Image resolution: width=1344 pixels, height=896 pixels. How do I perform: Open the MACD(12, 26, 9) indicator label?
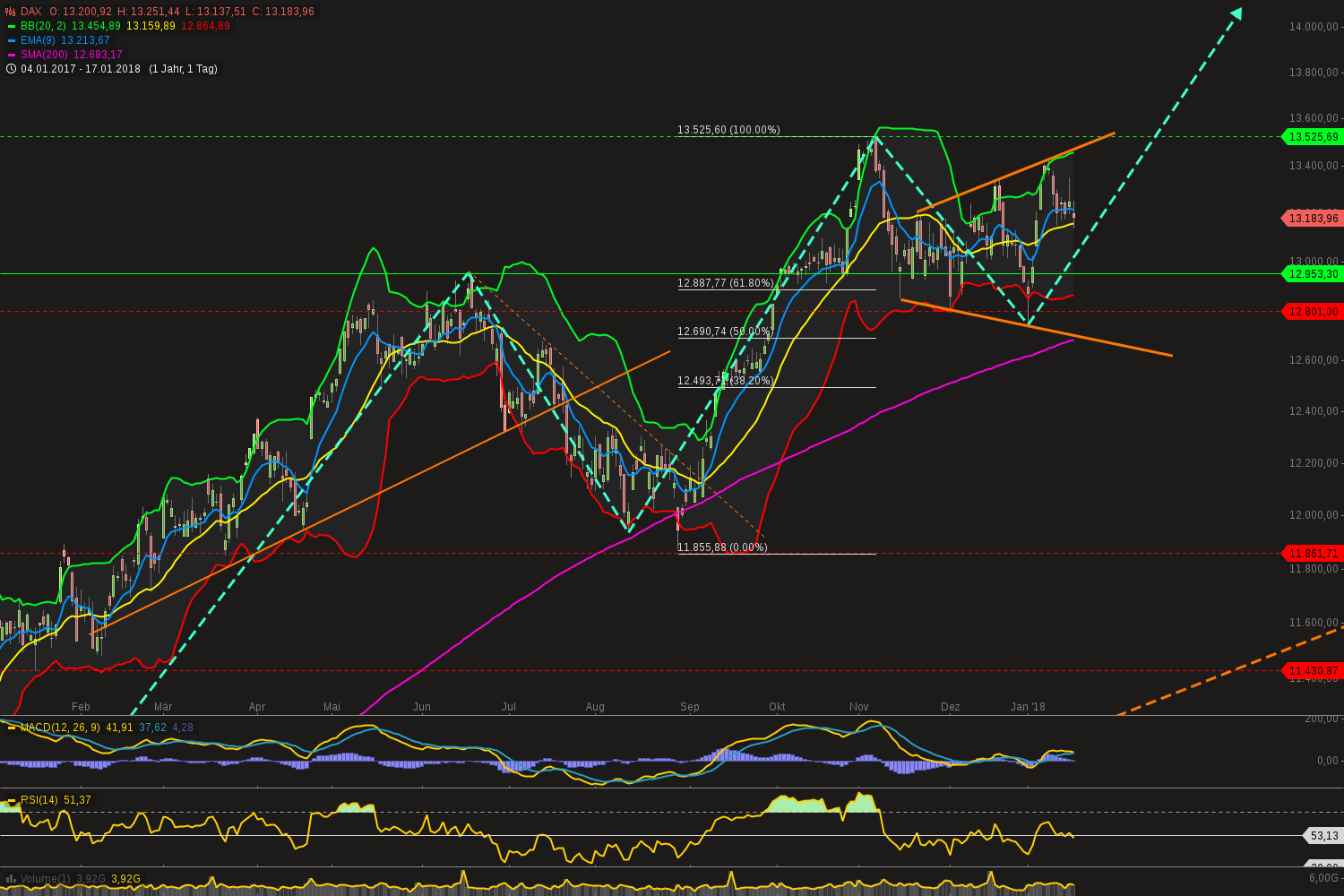point(61,728)
